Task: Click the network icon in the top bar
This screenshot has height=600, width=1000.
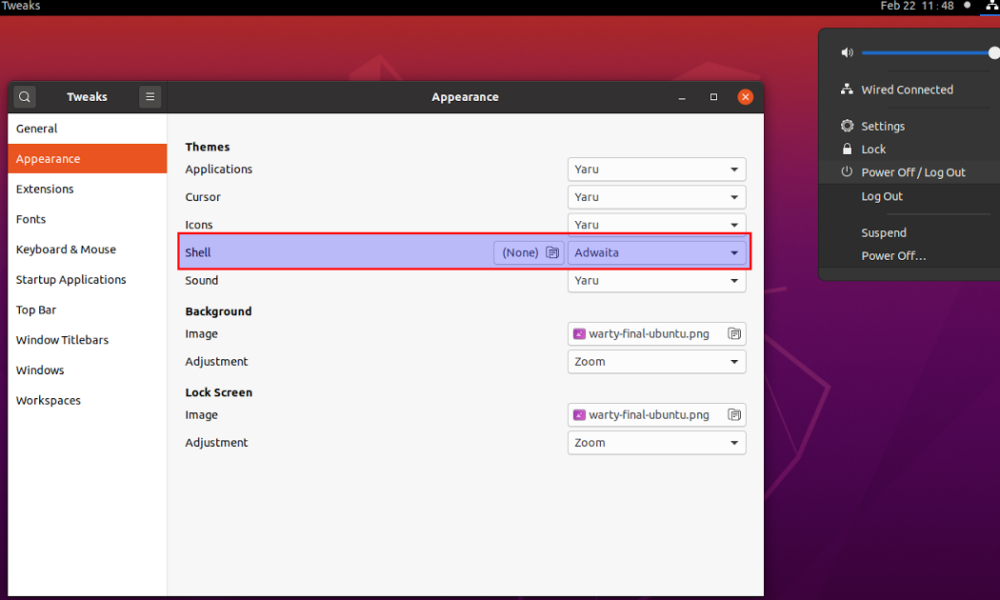Action: 993,5
